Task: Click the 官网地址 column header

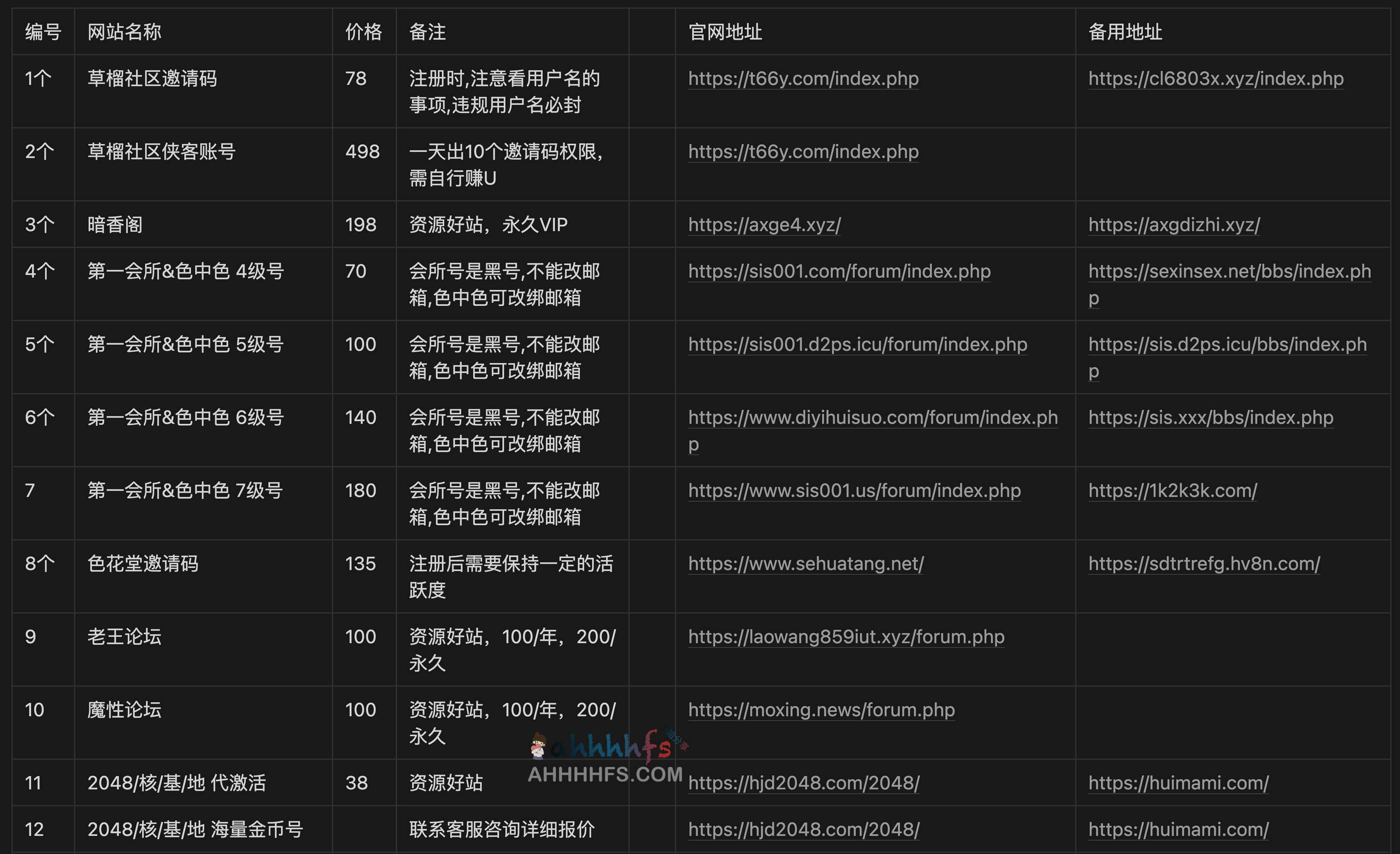Action: click(x=725, y=33)
